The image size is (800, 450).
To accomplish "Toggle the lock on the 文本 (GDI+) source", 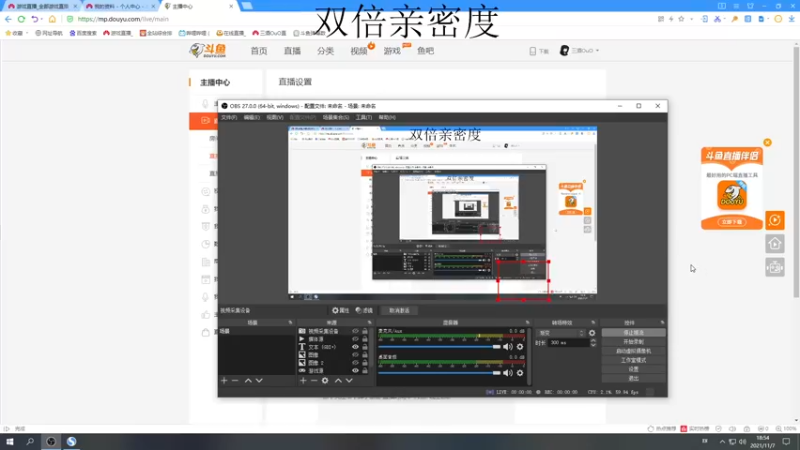I will pos(365,347).
